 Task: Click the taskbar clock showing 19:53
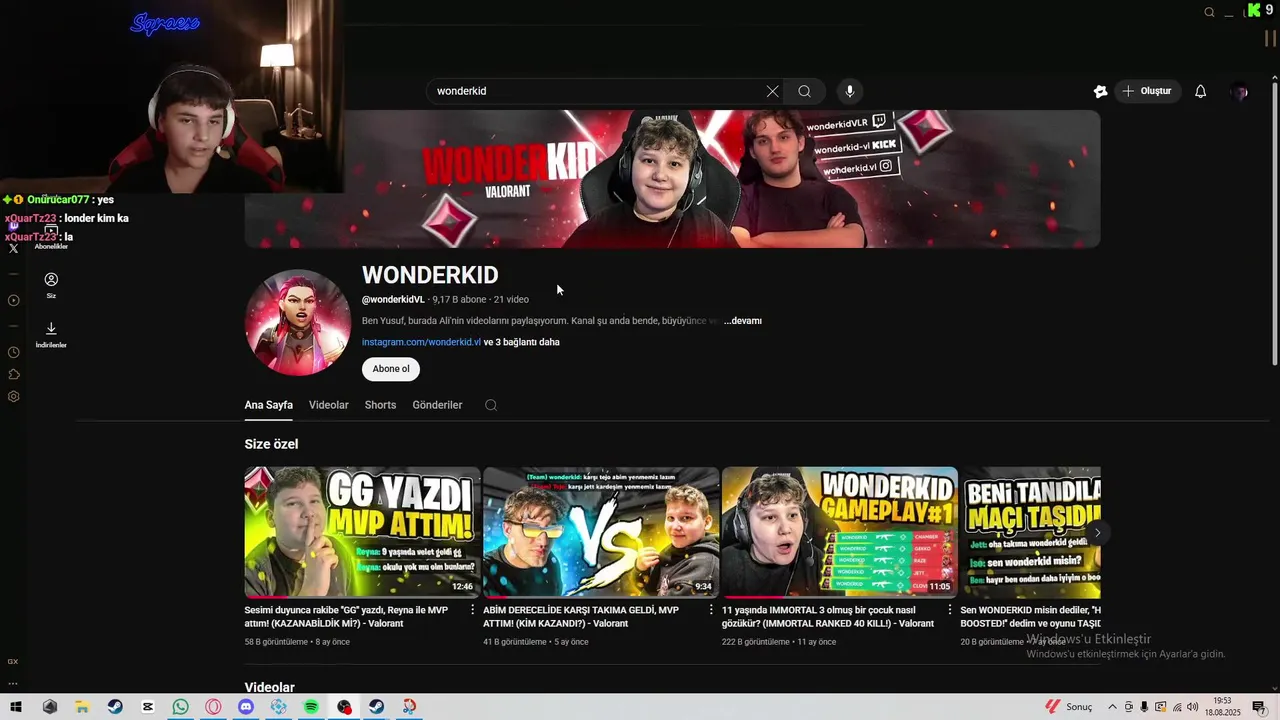pos(1222,707)
